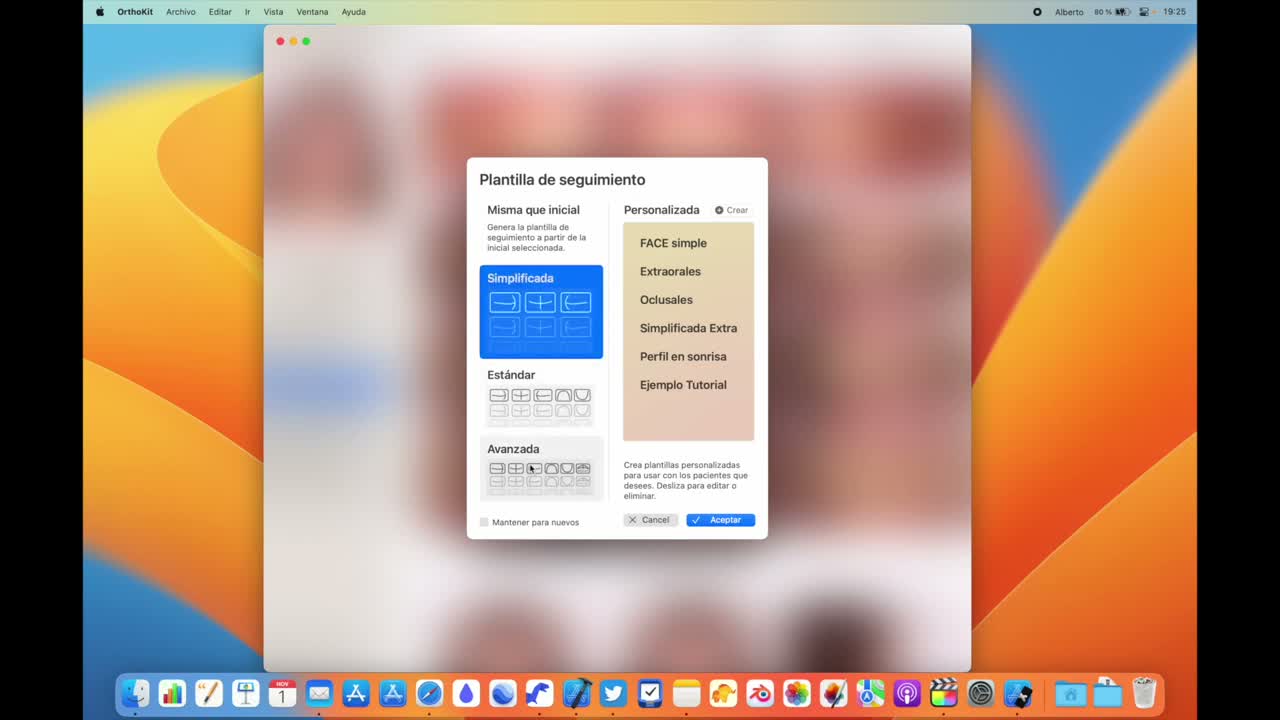The image size is (1280, 720).
Task: Open Final Cut Pro from the Dock
Action: click(x=944, y=693)
